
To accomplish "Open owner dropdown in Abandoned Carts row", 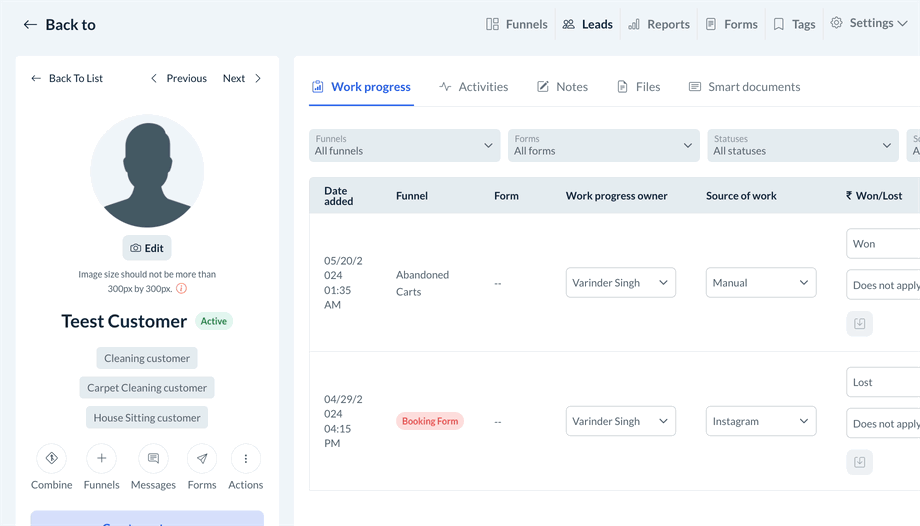I will coord(620,282).
